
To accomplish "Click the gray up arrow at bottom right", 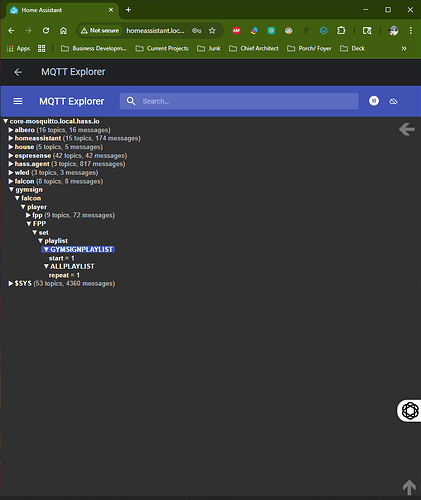I will (409, 487).
